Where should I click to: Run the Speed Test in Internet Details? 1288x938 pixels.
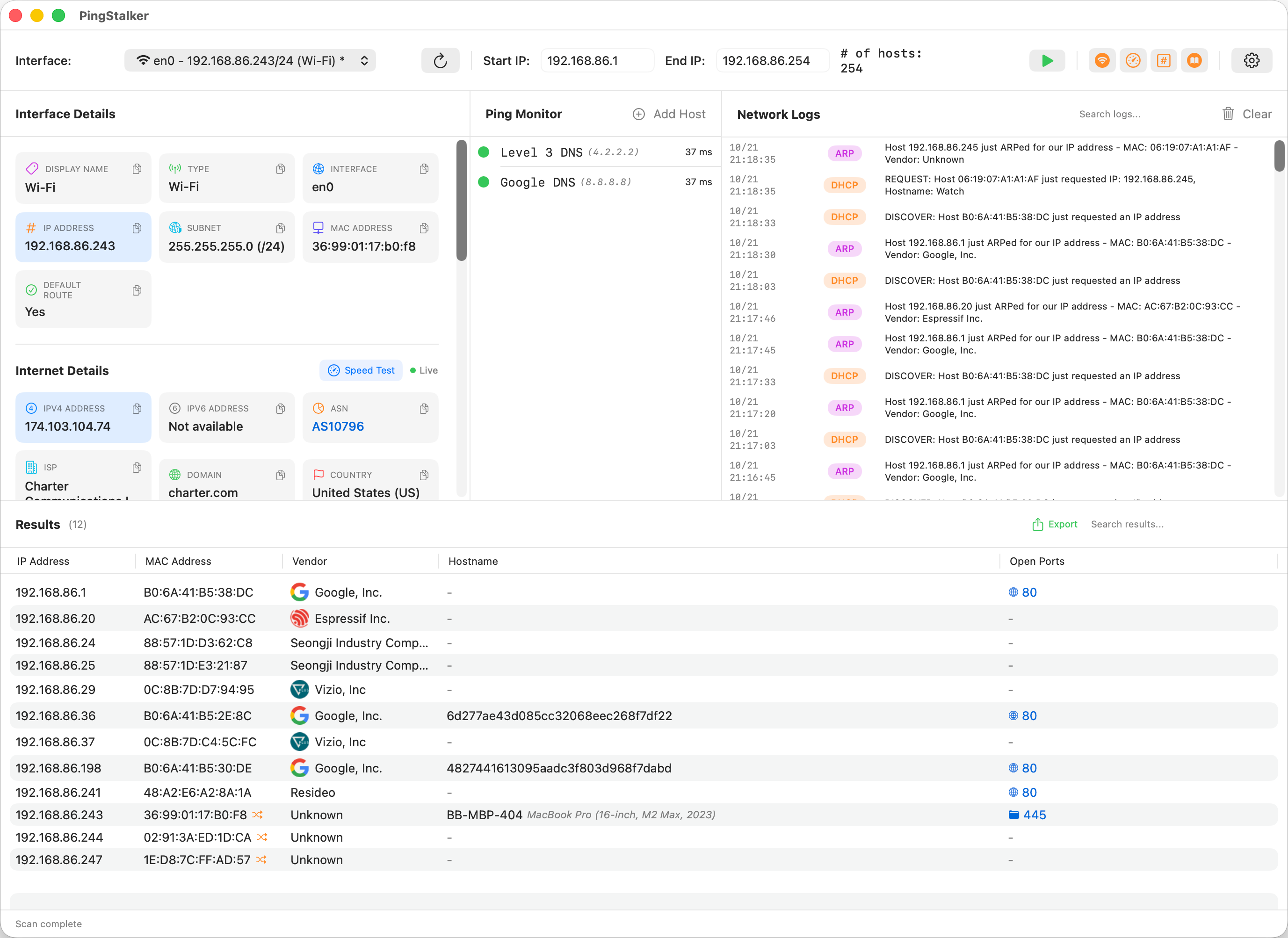pyautogui.click(x=361, y=370)
